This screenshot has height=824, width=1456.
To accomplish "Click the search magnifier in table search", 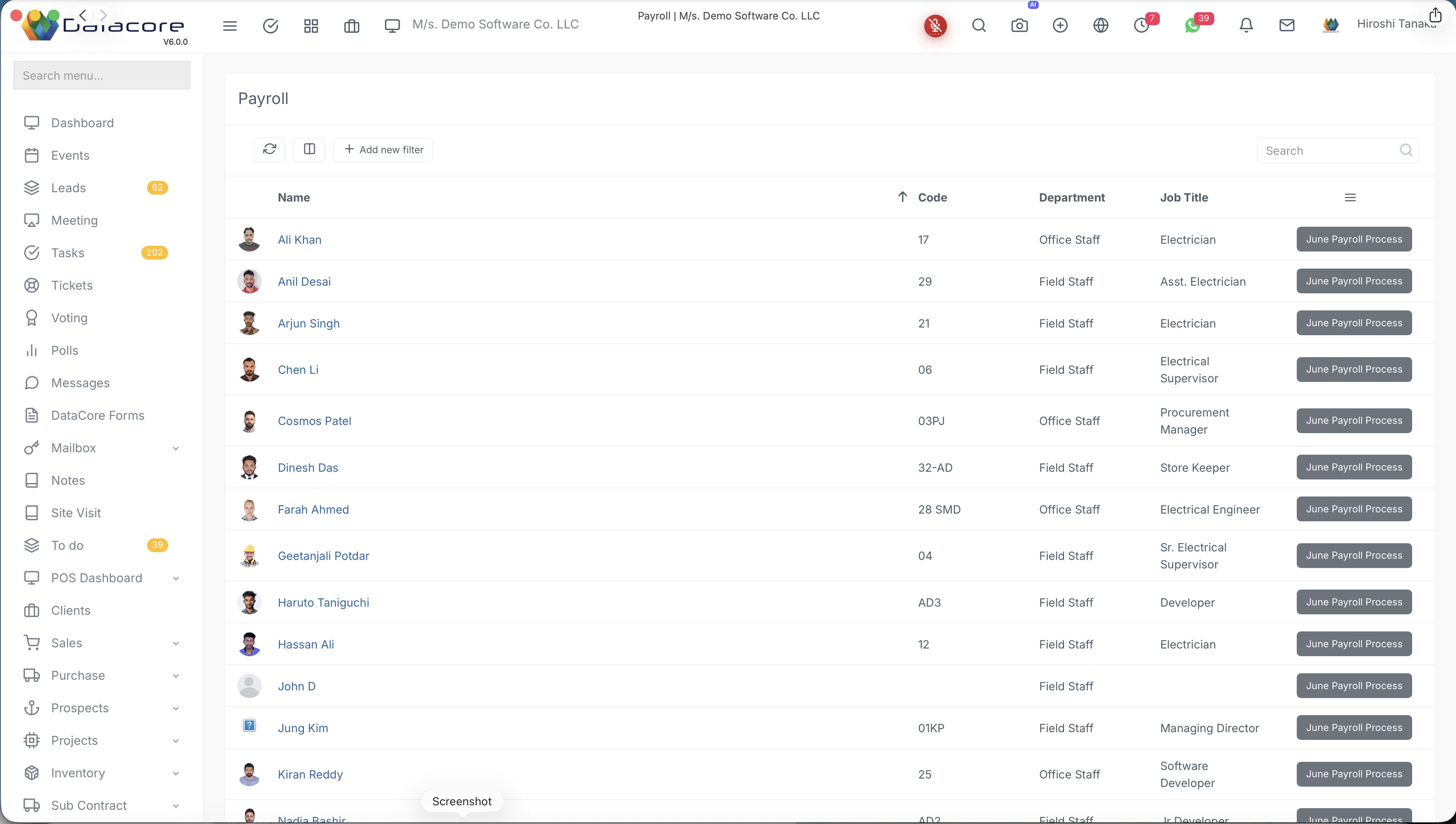I will coord(1406,150).
